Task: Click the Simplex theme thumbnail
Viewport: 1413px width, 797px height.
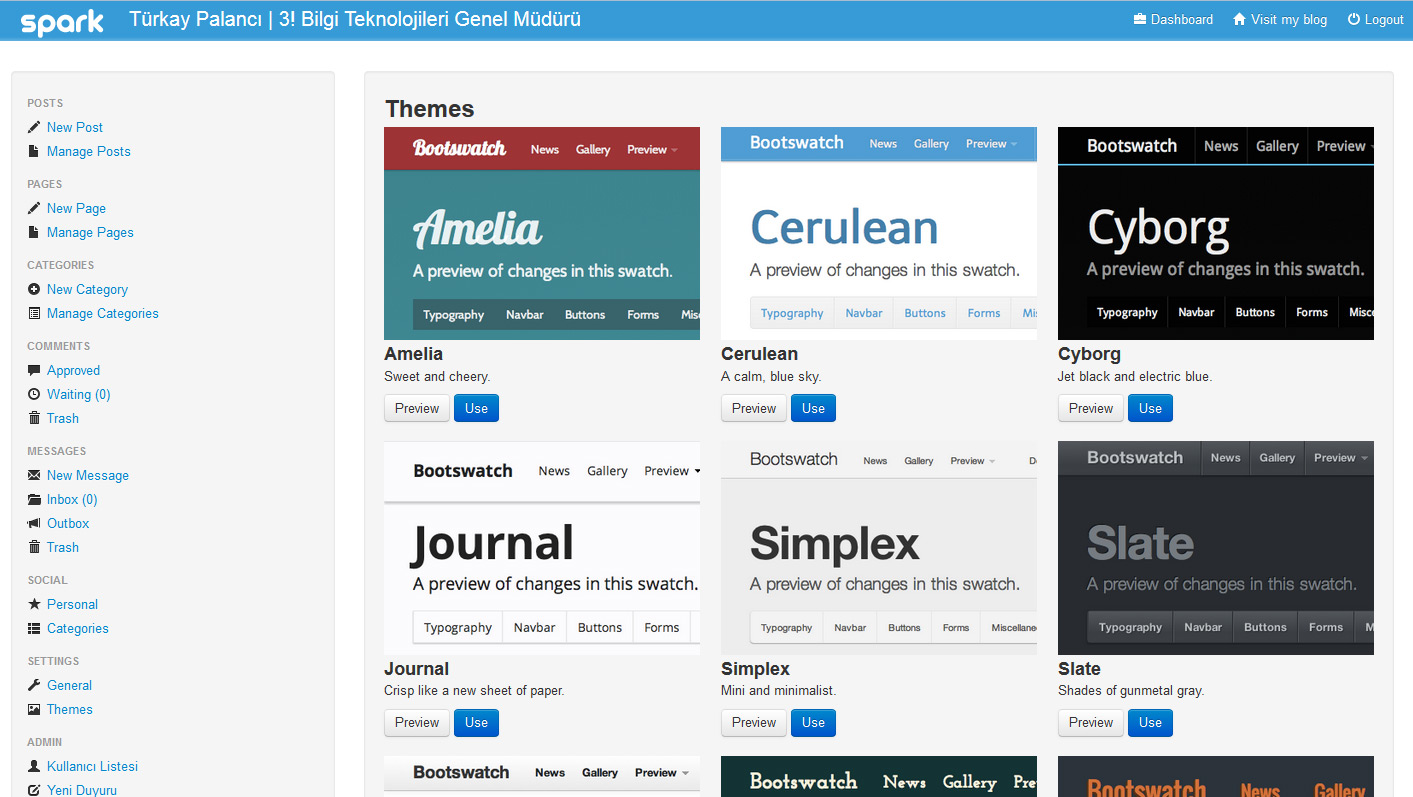Action: coord(879,548)
